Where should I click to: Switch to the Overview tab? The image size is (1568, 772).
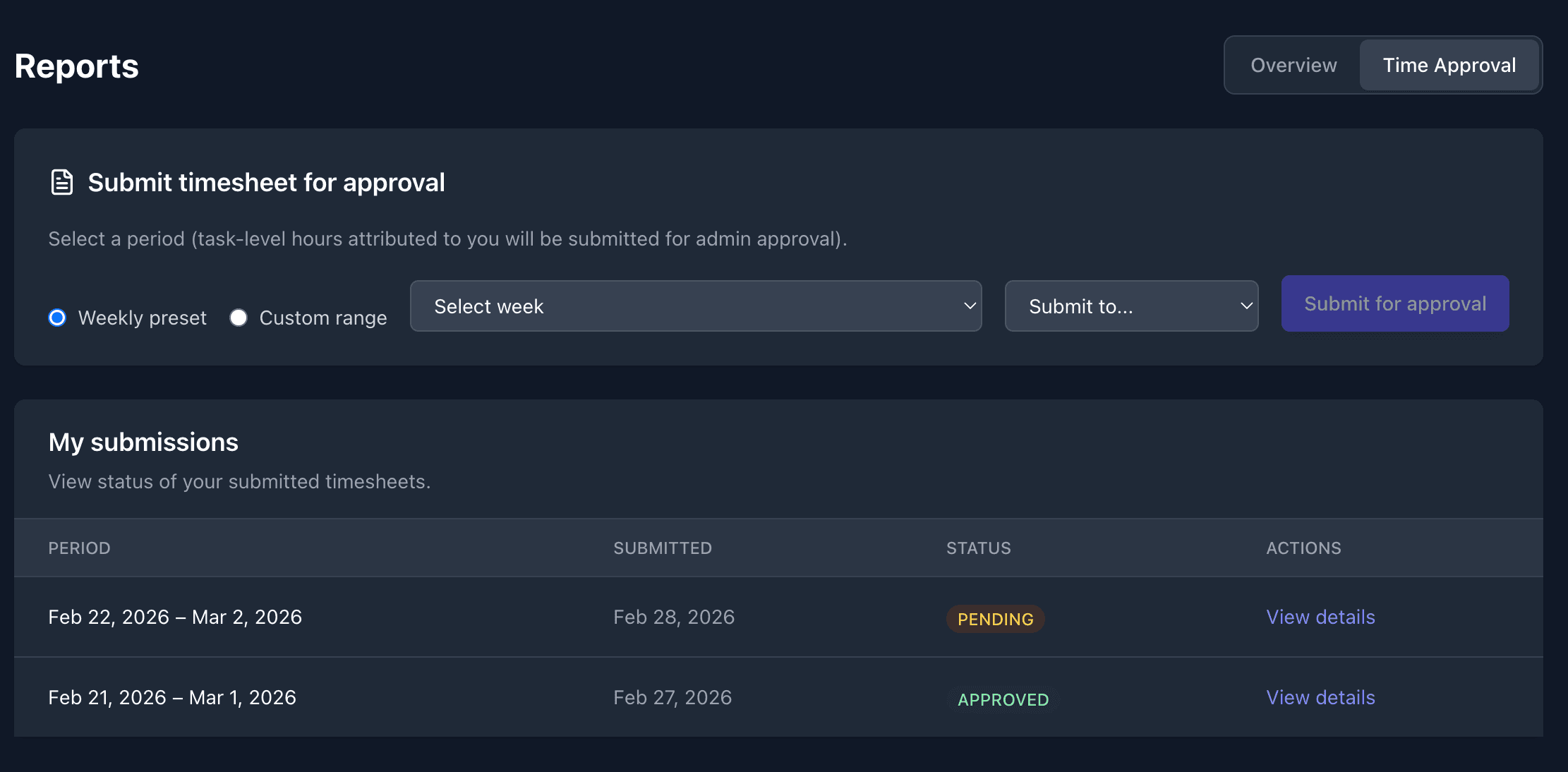[1293, 64]
